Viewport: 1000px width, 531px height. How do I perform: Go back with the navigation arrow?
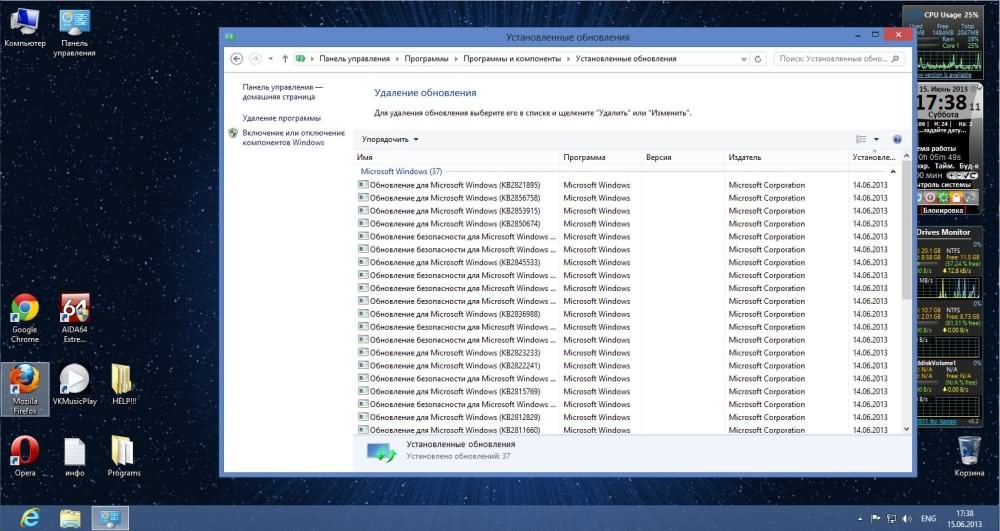236,59
